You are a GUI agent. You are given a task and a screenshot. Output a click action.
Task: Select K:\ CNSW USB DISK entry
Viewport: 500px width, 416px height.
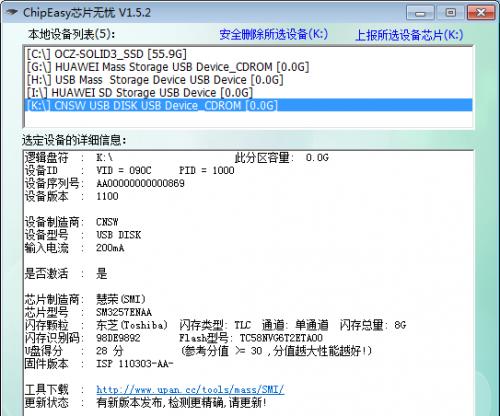[248, 105]
